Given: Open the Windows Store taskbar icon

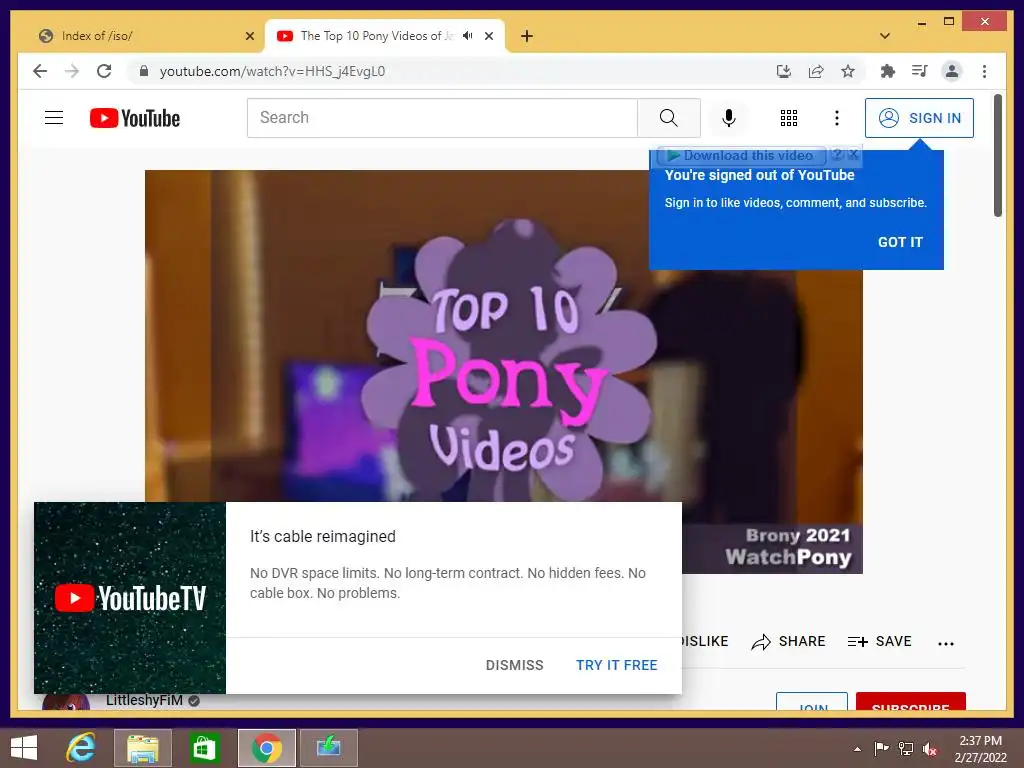Looking at the screenshot, I should tap(204, 748).
